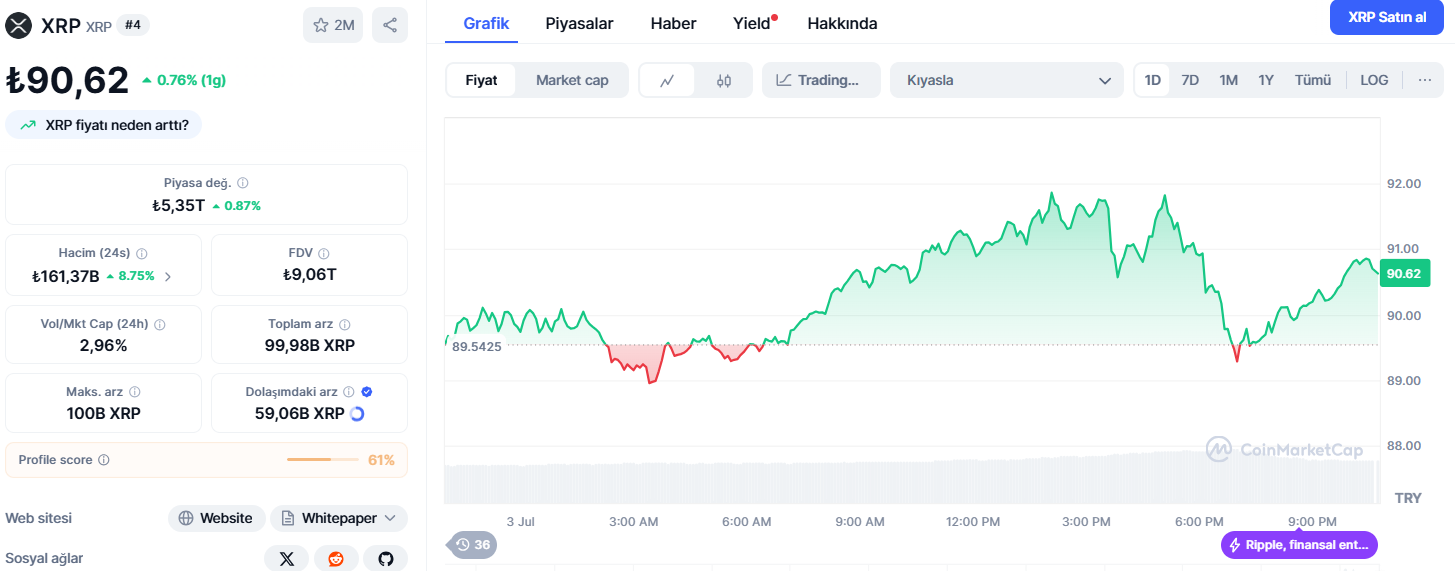Open the Ripple, finansal ent... news tag

[1300, 545]
